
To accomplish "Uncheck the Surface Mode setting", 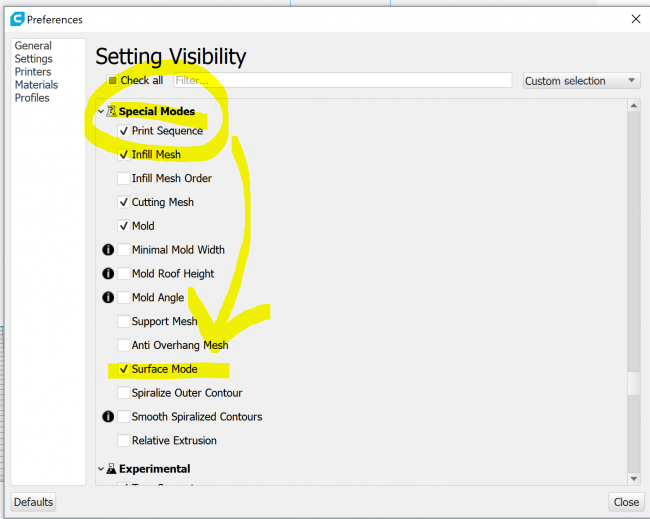I will [x=123, y=369].
